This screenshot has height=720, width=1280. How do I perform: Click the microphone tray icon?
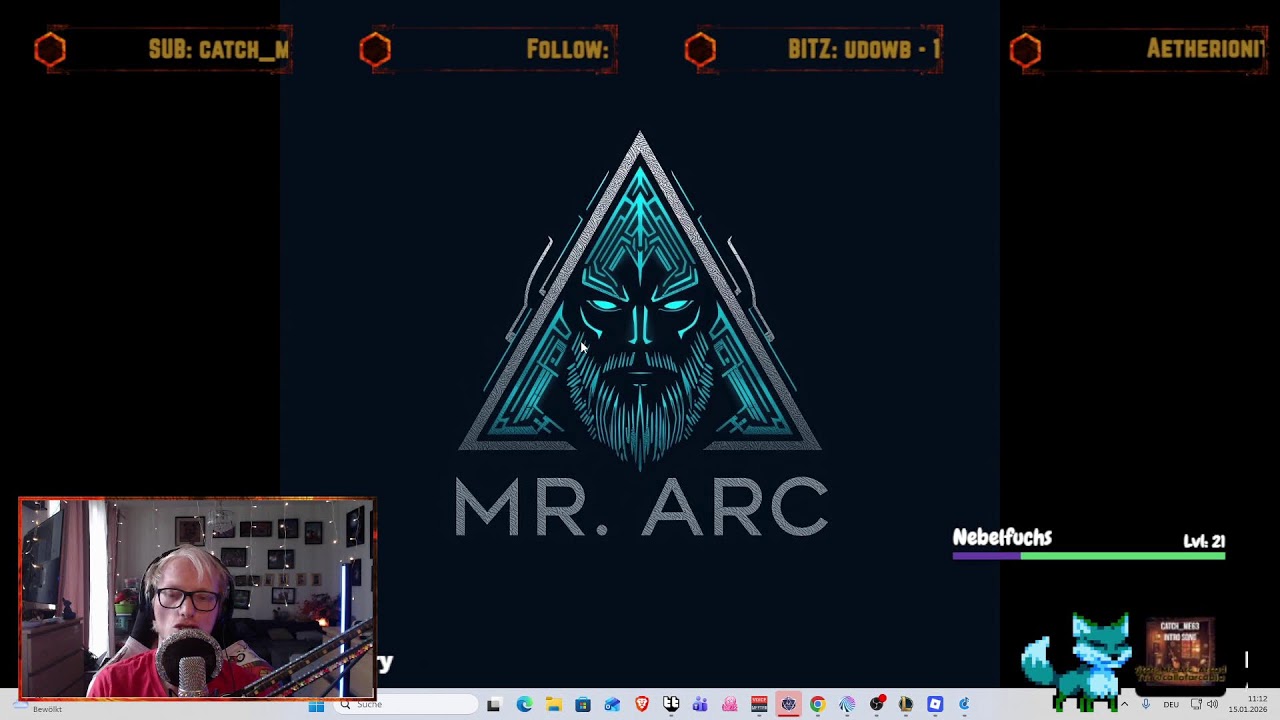(x=1146, y=705)
